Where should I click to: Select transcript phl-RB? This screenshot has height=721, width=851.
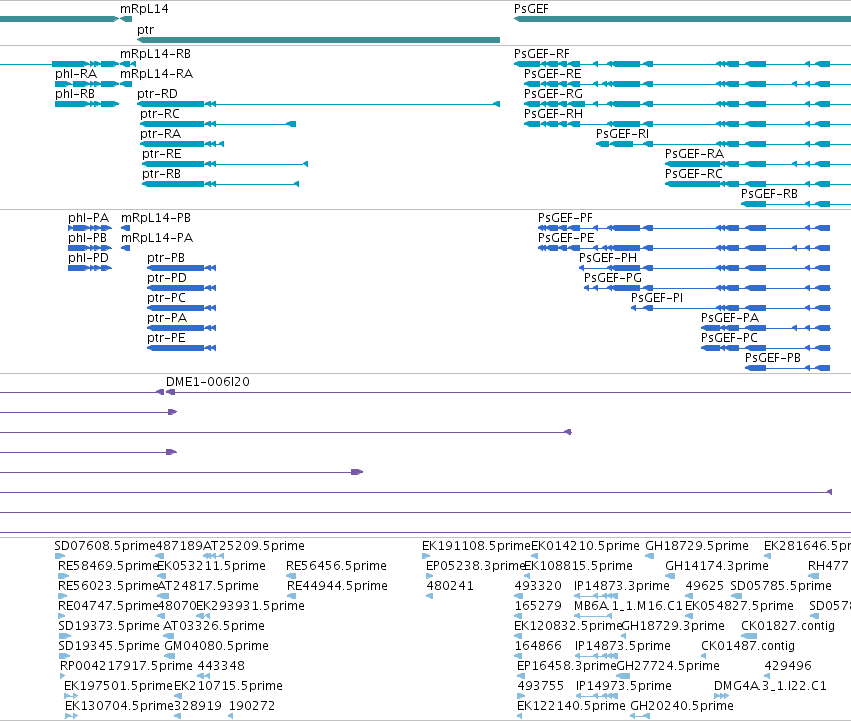tap(87, 104)
